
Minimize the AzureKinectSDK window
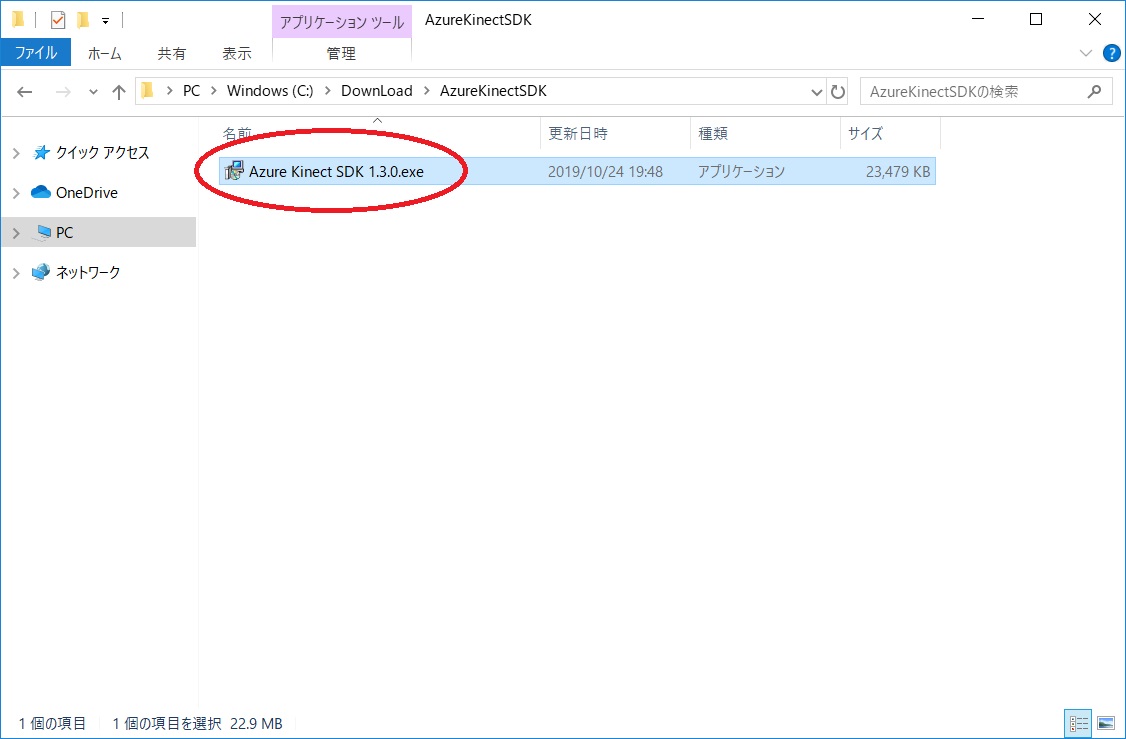pyautogui.click(x=977, y=20)
